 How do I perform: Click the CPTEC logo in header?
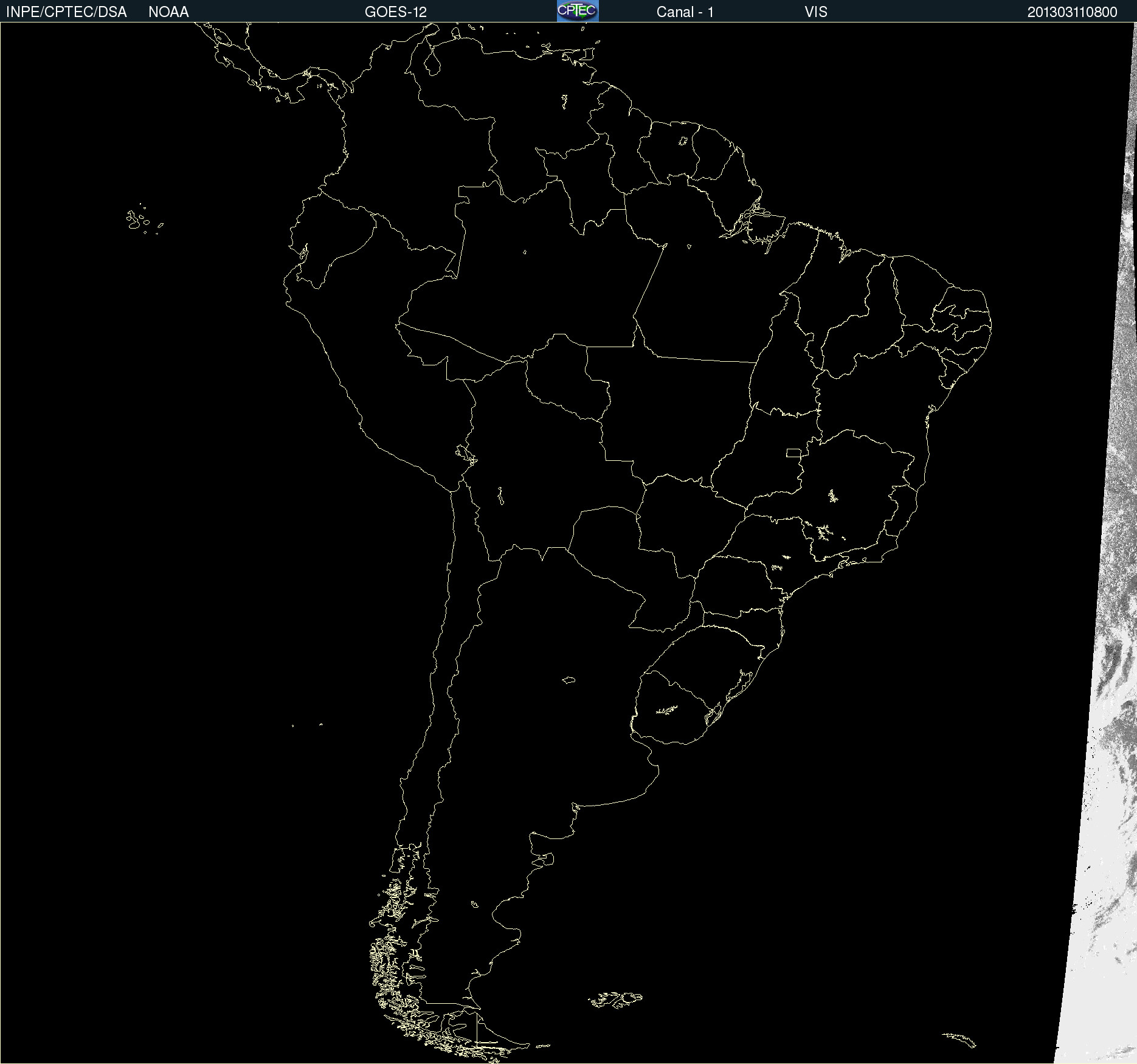pos(578,11)
